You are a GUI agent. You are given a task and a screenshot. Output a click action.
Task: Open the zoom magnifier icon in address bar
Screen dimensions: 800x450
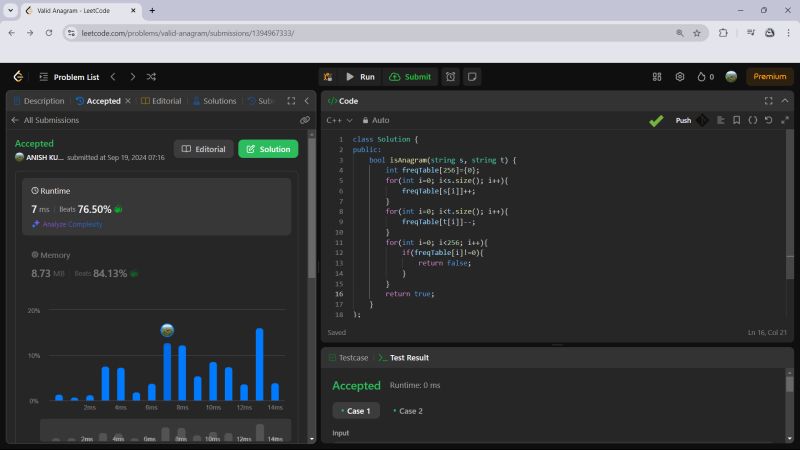[x=680, y=33]
